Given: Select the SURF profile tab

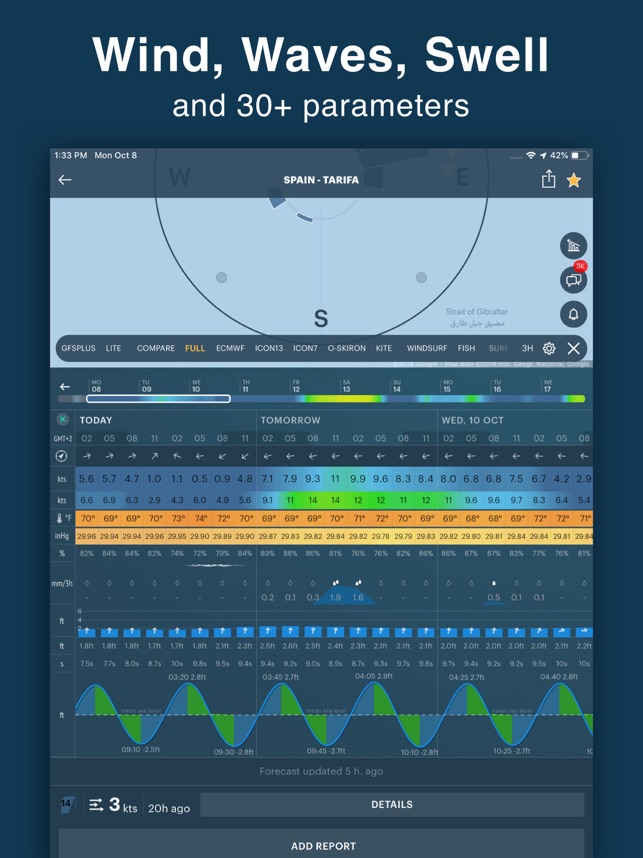Looking at the screenshot, I should pyautogui.click(x=498, y=348).
